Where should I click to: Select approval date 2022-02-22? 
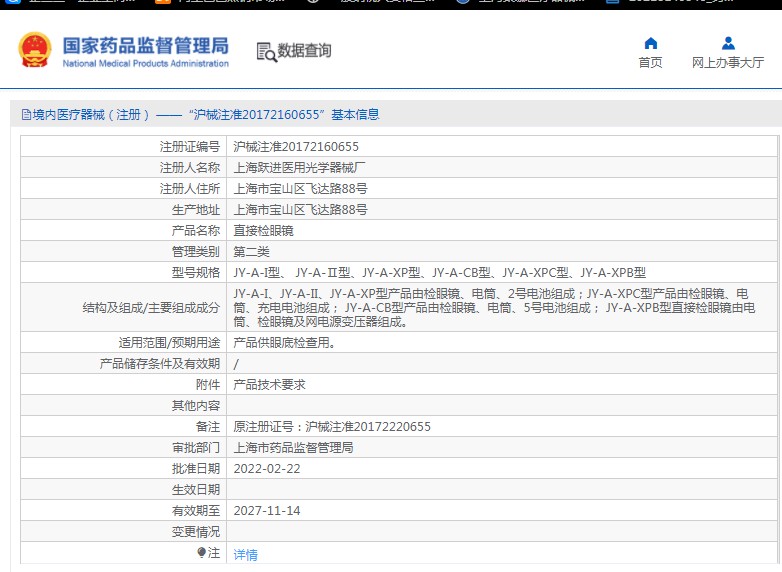tap(267, 469)
